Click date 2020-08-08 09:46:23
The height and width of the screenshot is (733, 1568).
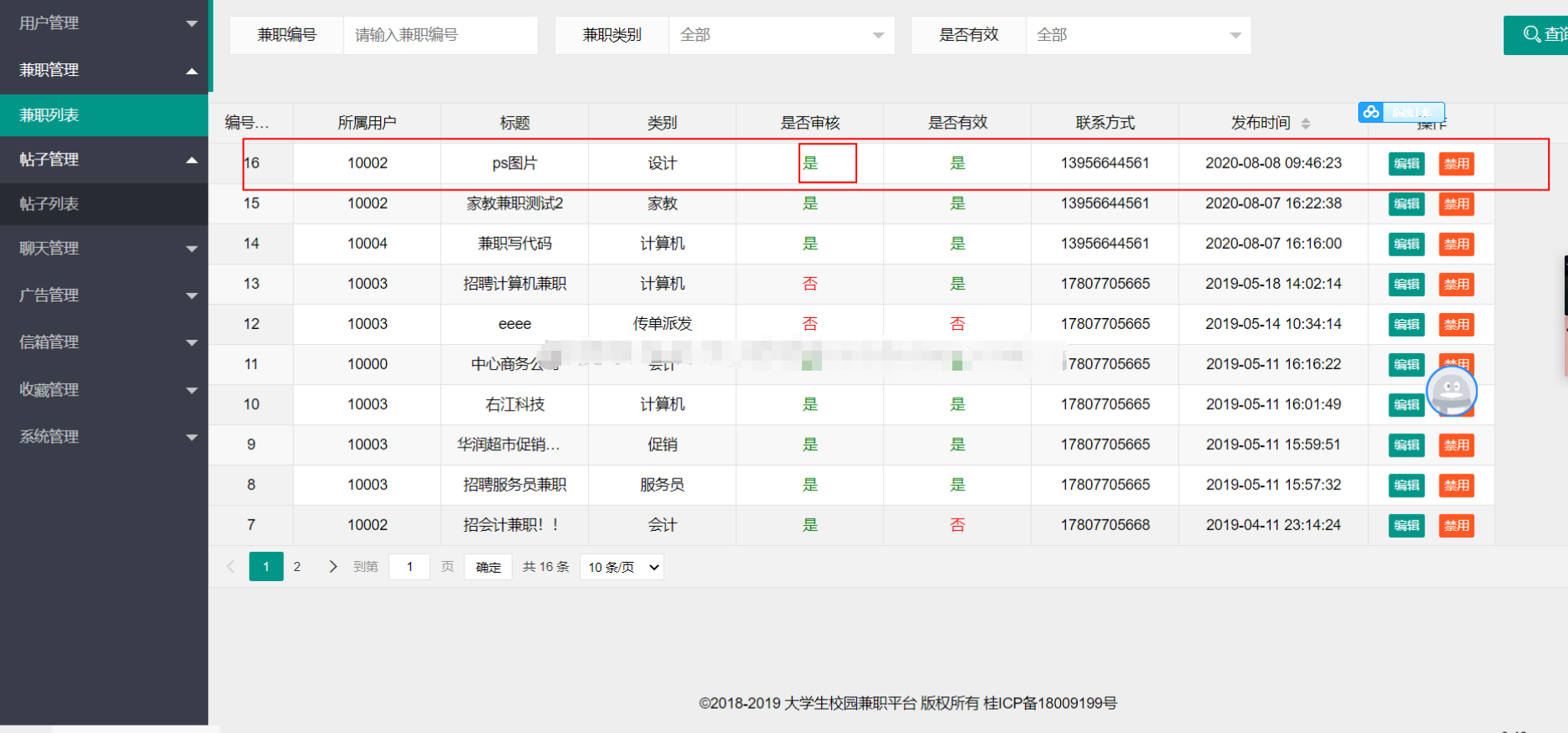(1273, 163)
